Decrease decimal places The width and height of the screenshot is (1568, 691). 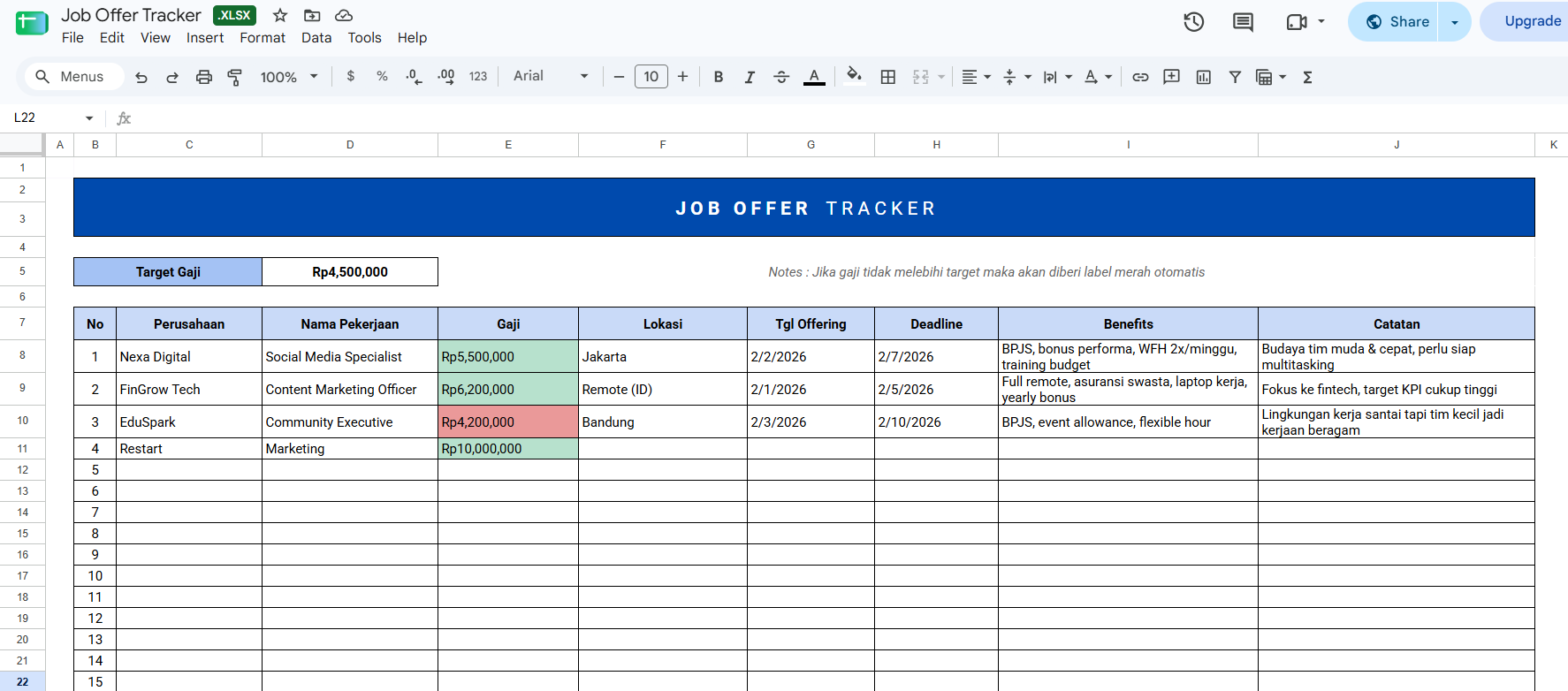click(414, 77)
